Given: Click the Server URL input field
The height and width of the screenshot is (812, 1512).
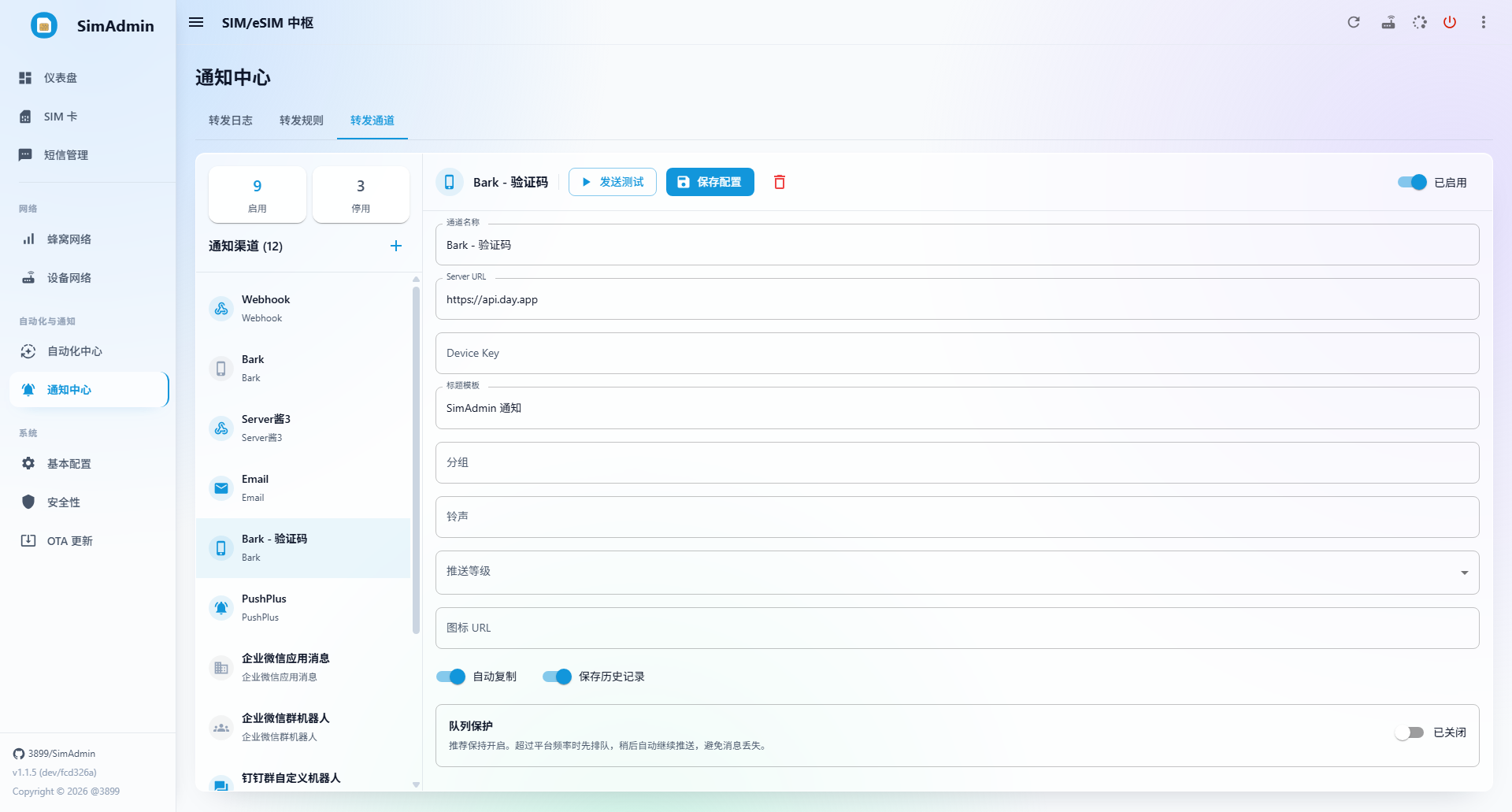Looking at the screenshot, I should coord(957,299).
